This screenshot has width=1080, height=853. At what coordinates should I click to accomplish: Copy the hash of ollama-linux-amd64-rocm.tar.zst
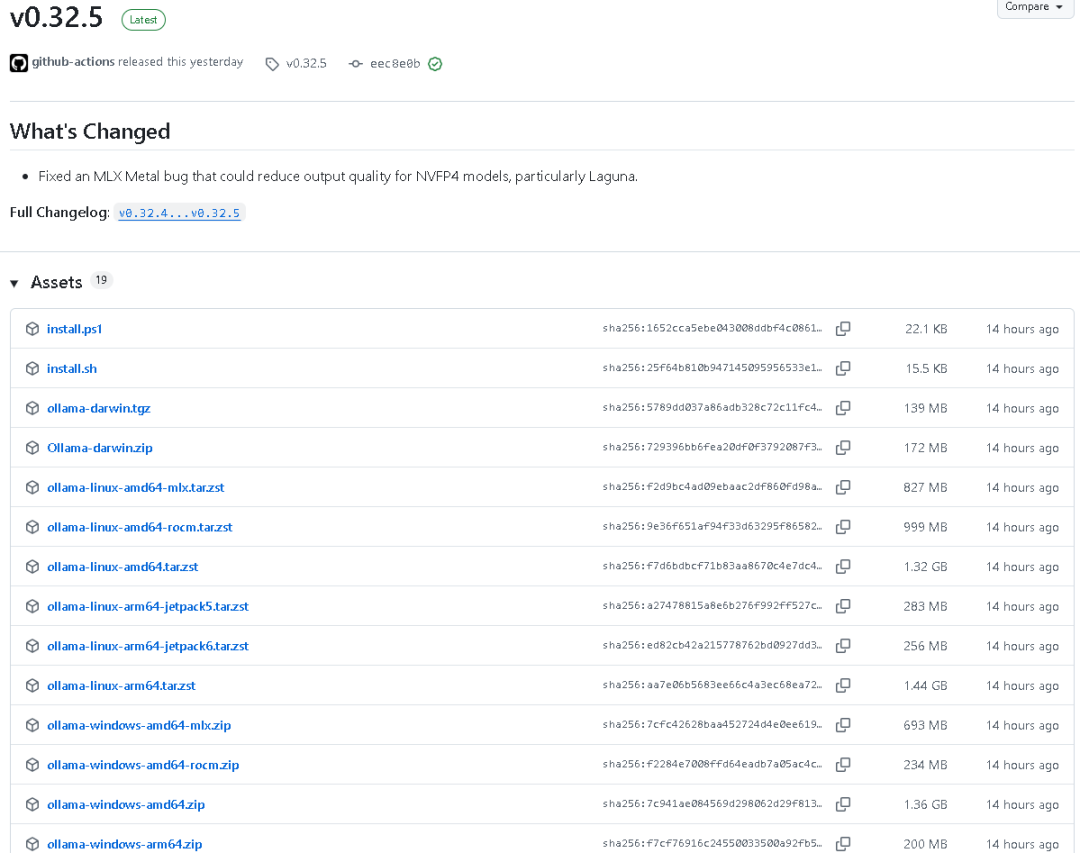[x=842, y=527]
